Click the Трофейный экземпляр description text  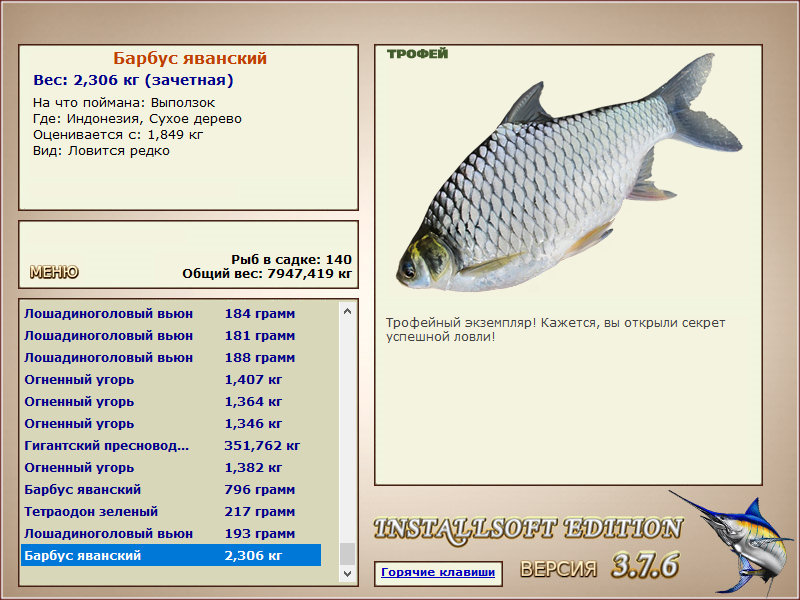555,330
